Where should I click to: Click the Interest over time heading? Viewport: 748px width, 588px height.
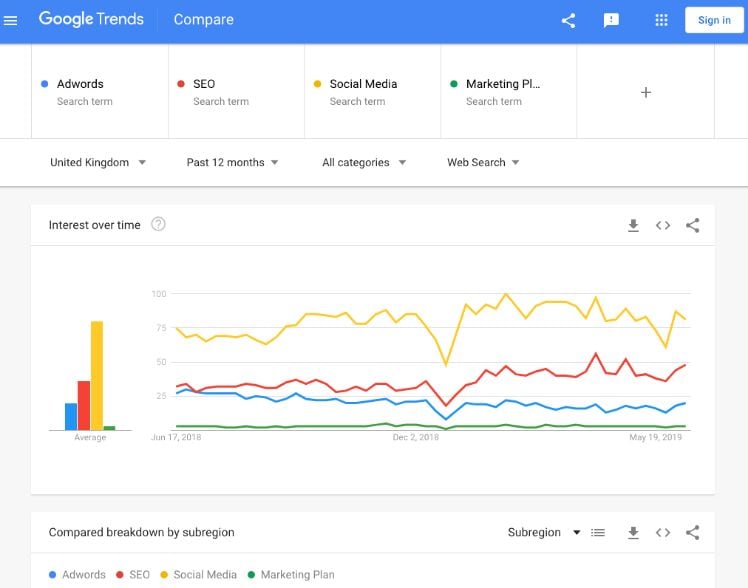[x=94, y=225]
